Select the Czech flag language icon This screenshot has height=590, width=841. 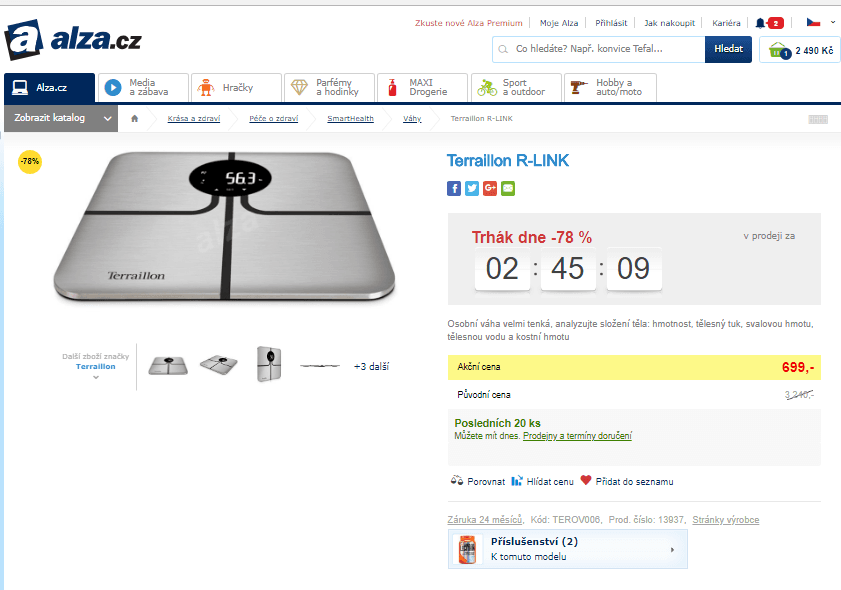(813, 23)
